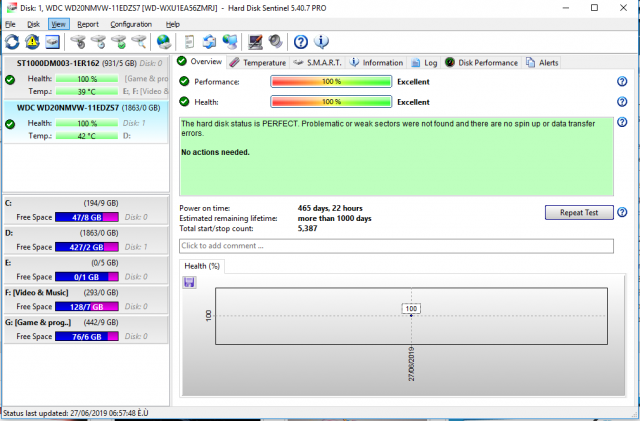This screenshot has width=640, height=421.
Task: Open the Report menu
Action: [x=88, y=23]
